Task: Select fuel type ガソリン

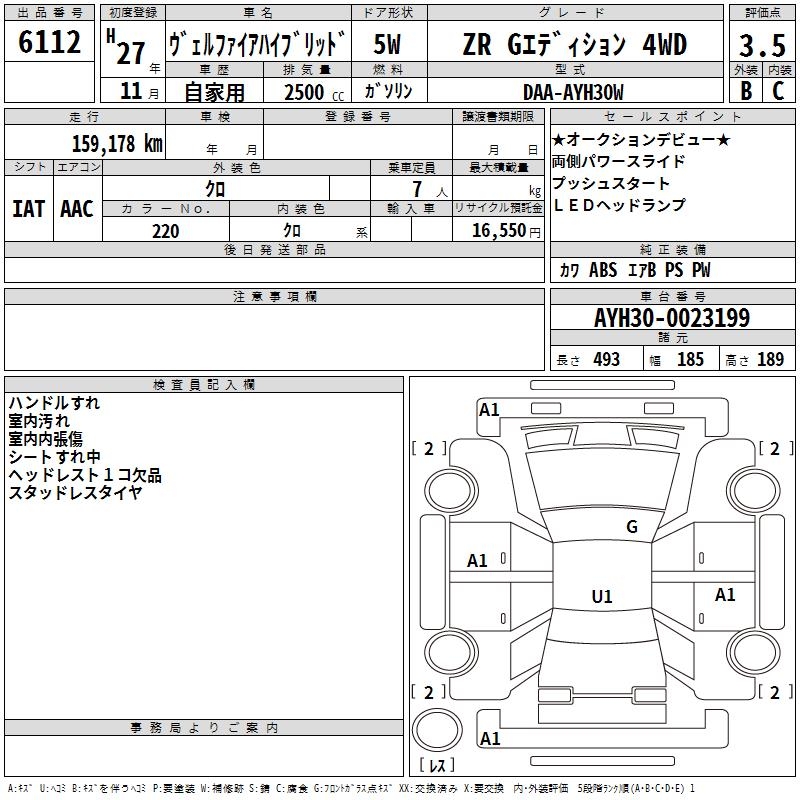Action: click(x=388, y=91)
